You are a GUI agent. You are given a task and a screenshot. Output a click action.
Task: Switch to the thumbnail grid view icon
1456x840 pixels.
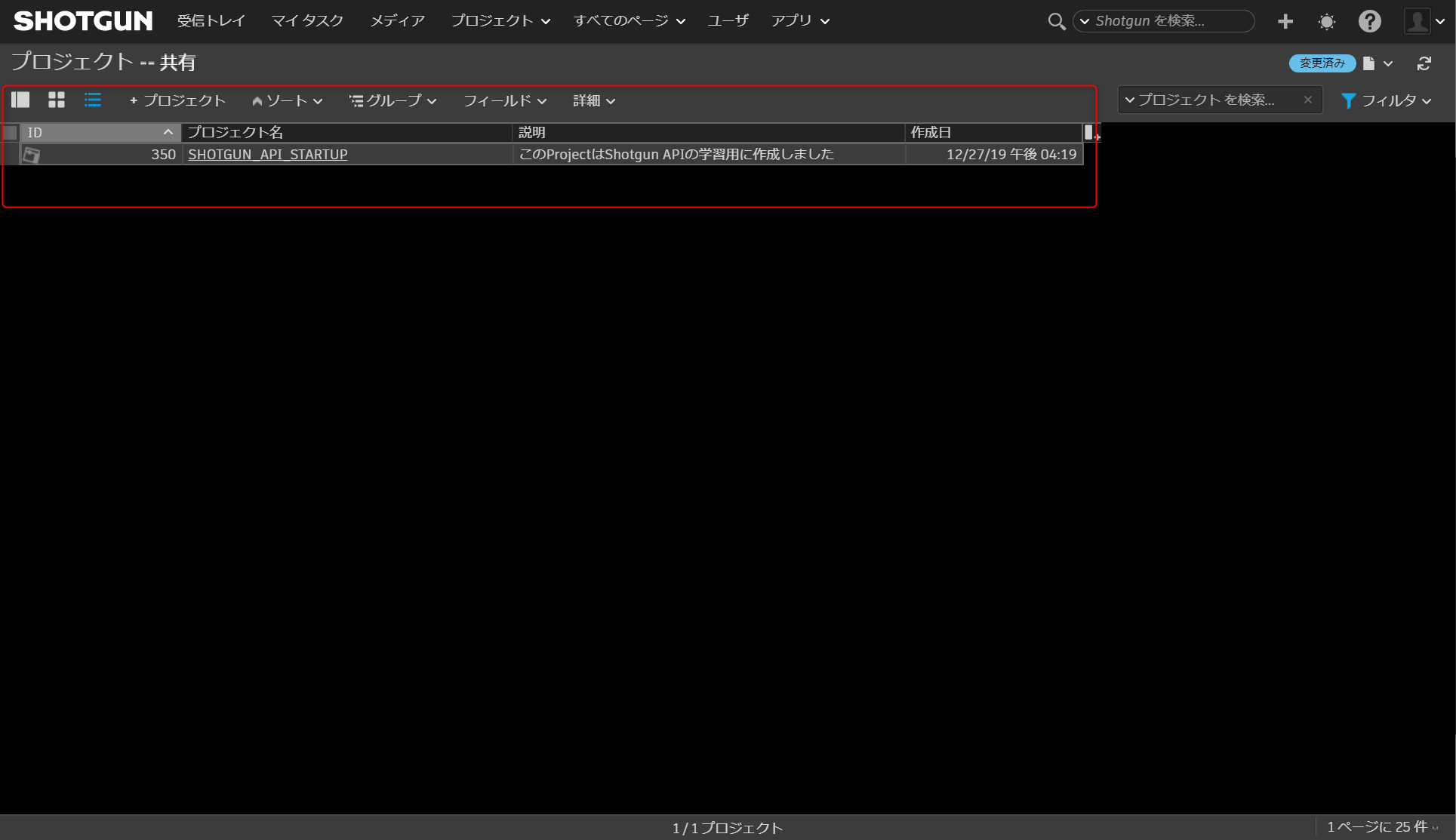coord(57,100)
